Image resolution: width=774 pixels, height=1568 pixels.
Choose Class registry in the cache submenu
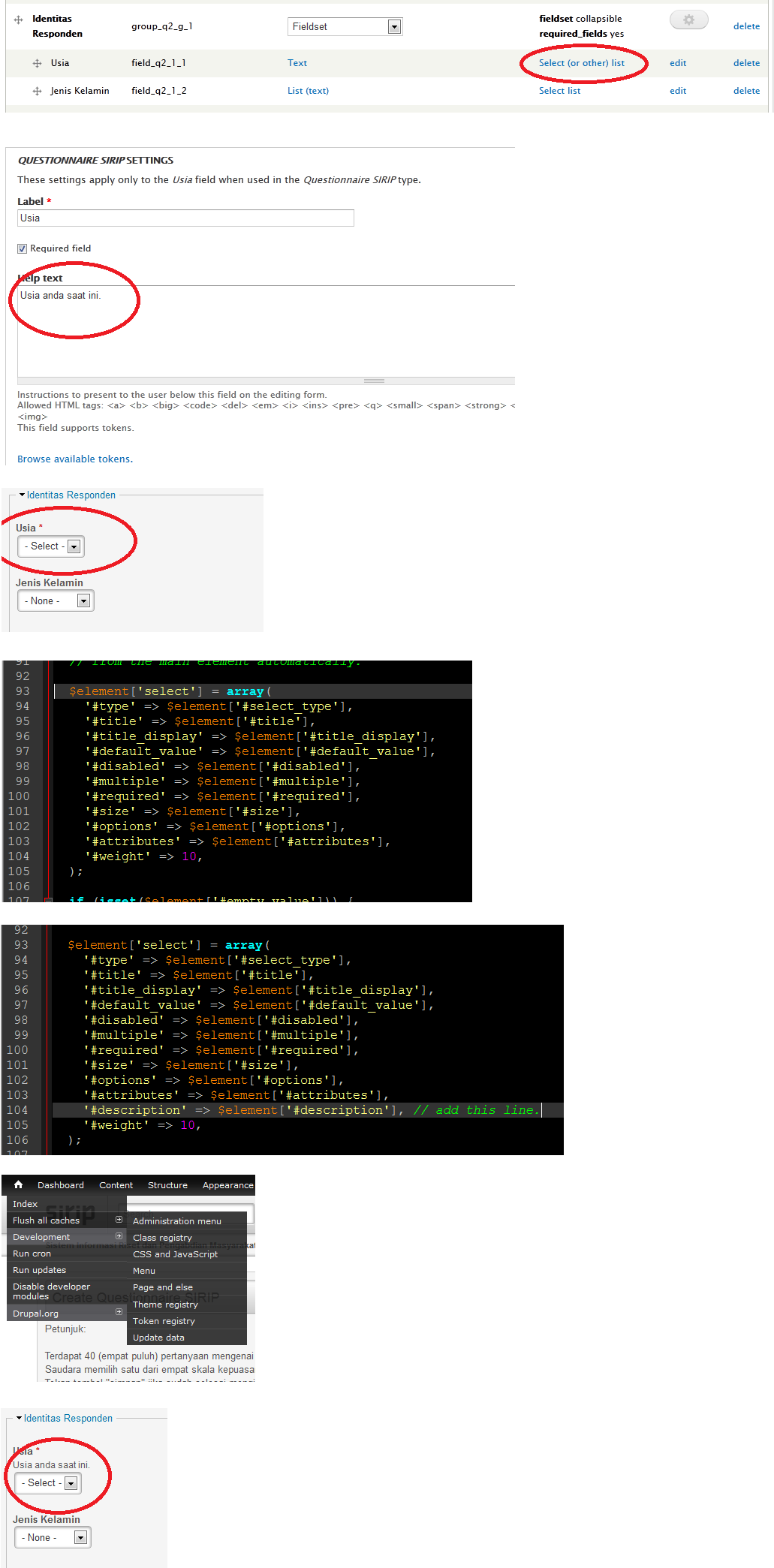pos(162,1238)
